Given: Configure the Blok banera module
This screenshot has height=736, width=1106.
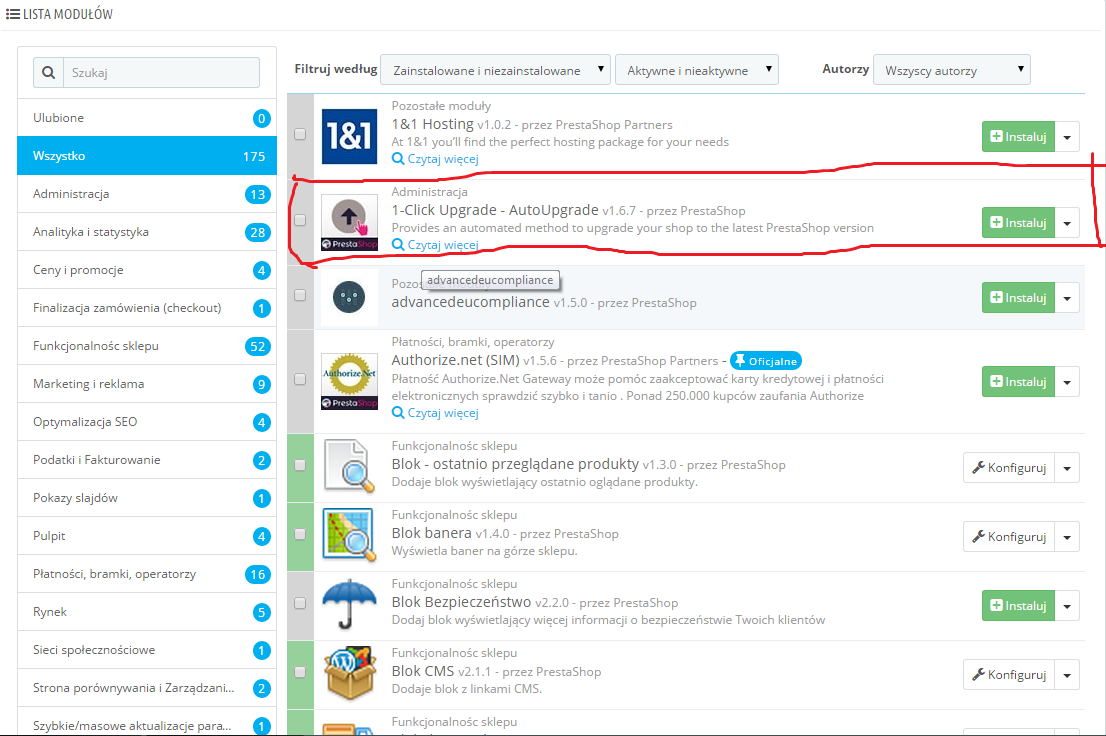Looking at the screenshot, I should point(1009,537).
